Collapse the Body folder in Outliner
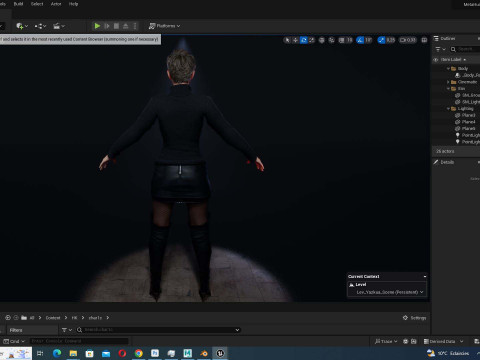Viewport: 480px width, 360px height. (448, 69)
